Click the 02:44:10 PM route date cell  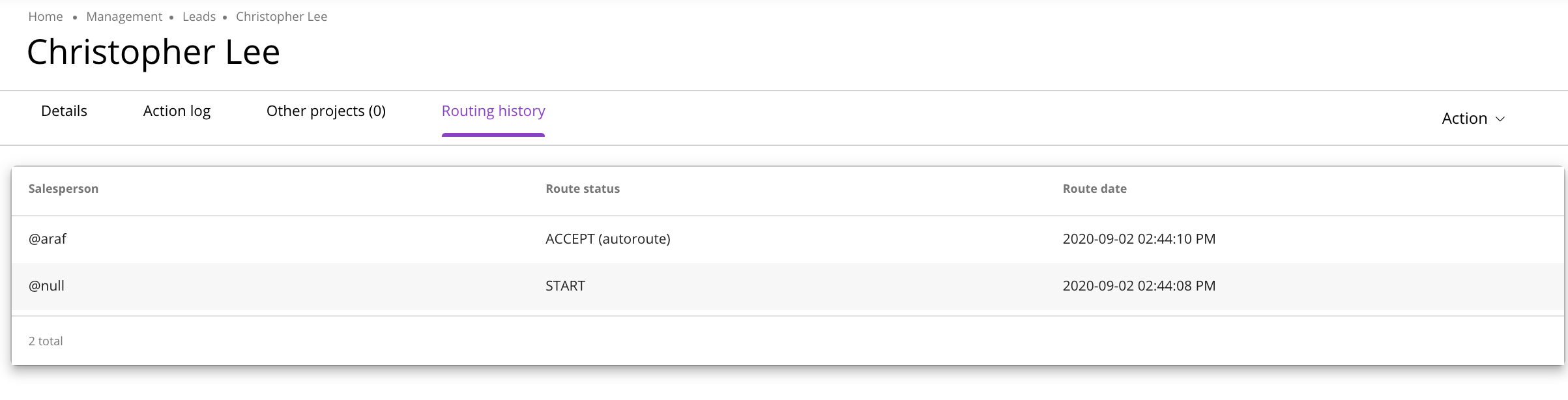click(x=1139, y=239)
